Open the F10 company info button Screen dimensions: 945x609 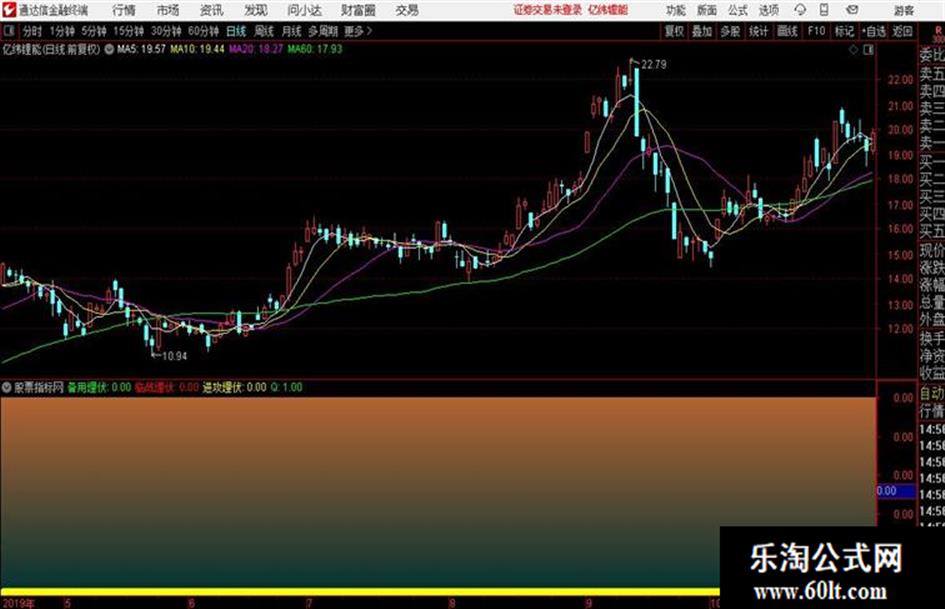coord(816,31)
